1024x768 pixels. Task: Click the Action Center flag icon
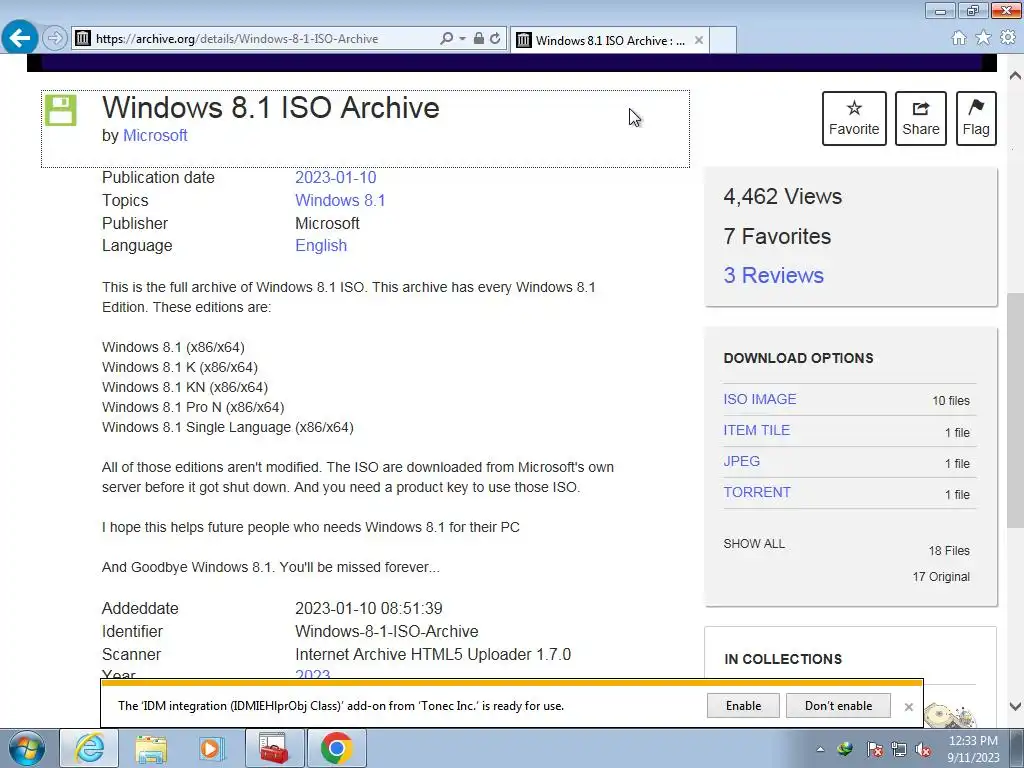point(874,749)
